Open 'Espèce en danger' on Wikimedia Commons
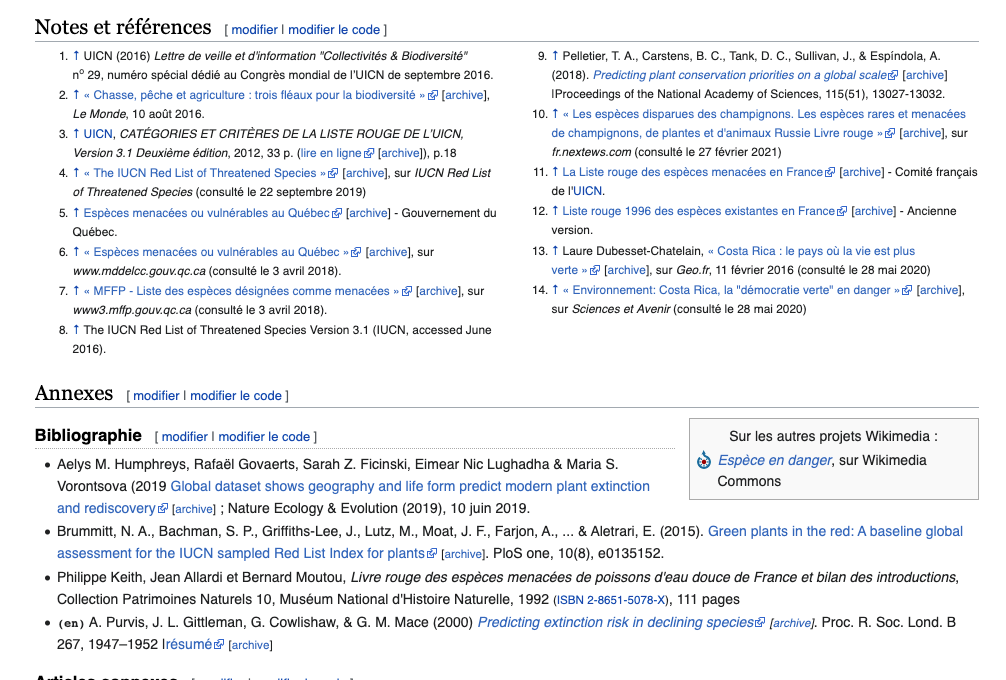 pyautogui.click(x=774, y=461)
